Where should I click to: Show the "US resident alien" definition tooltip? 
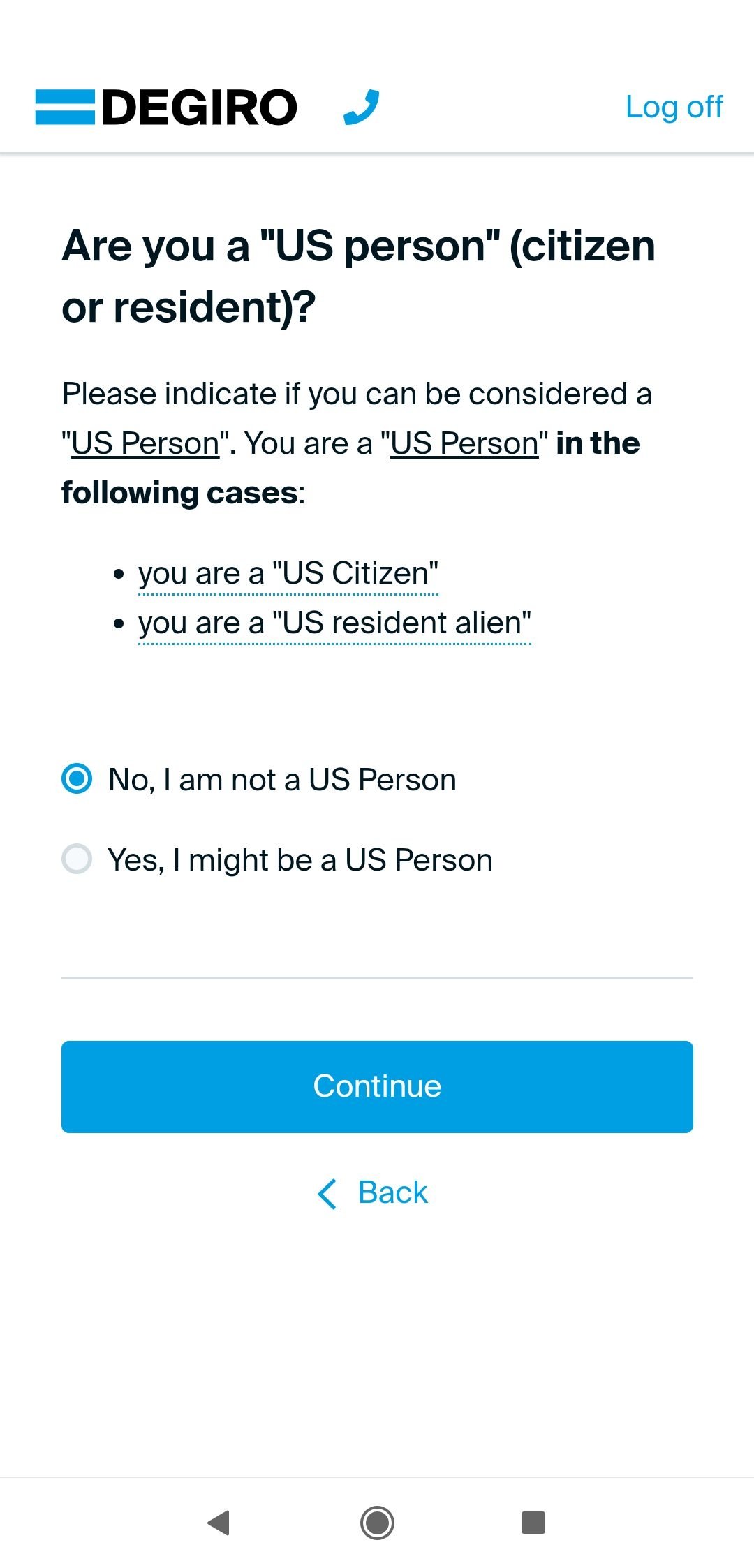334,623
